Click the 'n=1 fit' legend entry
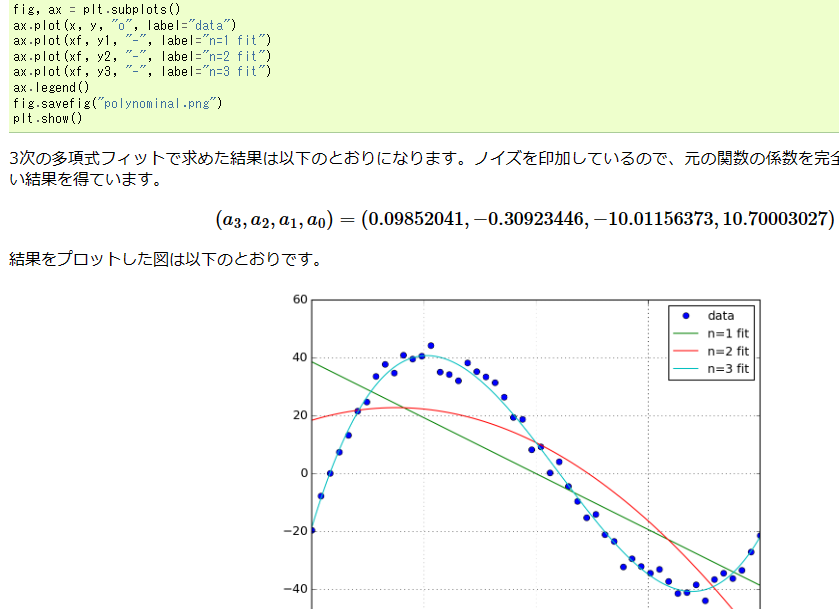 click(711, 333)
